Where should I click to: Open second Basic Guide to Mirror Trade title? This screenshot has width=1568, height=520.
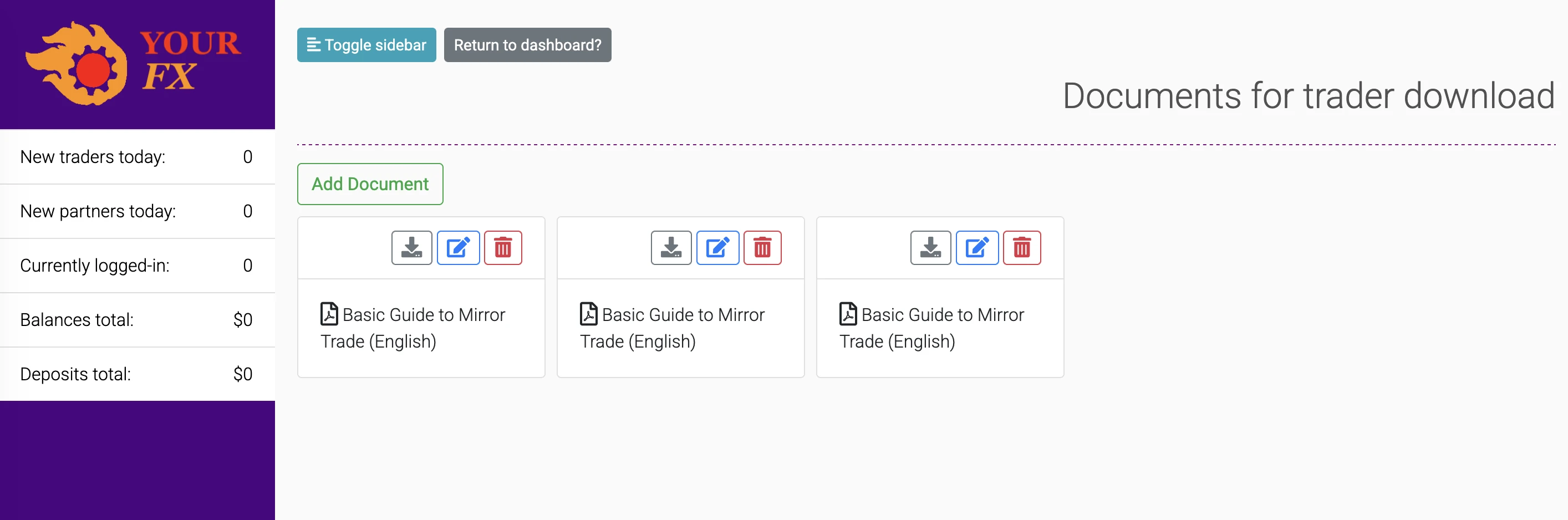click(x=672, y=328)
